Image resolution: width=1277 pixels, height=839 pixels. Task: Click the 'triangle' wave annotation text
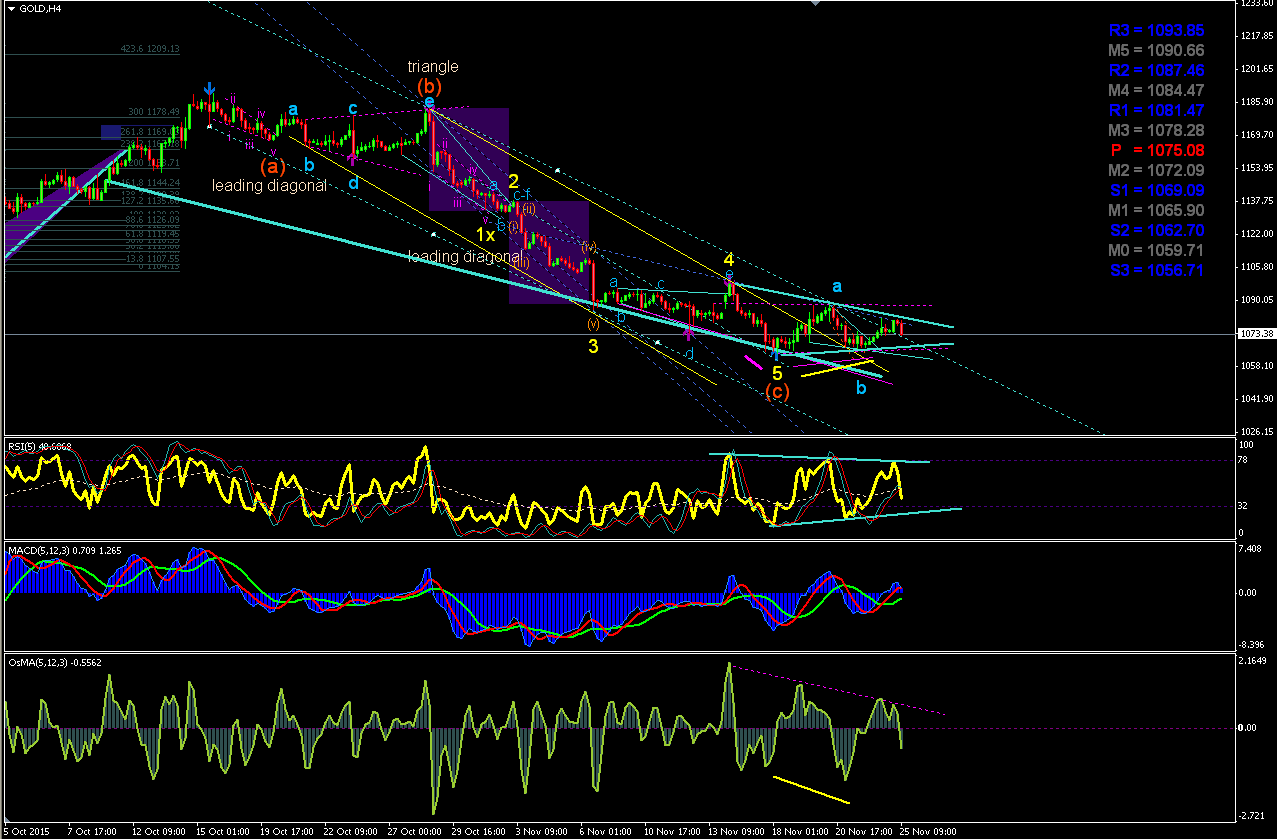(x=433, y=67)
